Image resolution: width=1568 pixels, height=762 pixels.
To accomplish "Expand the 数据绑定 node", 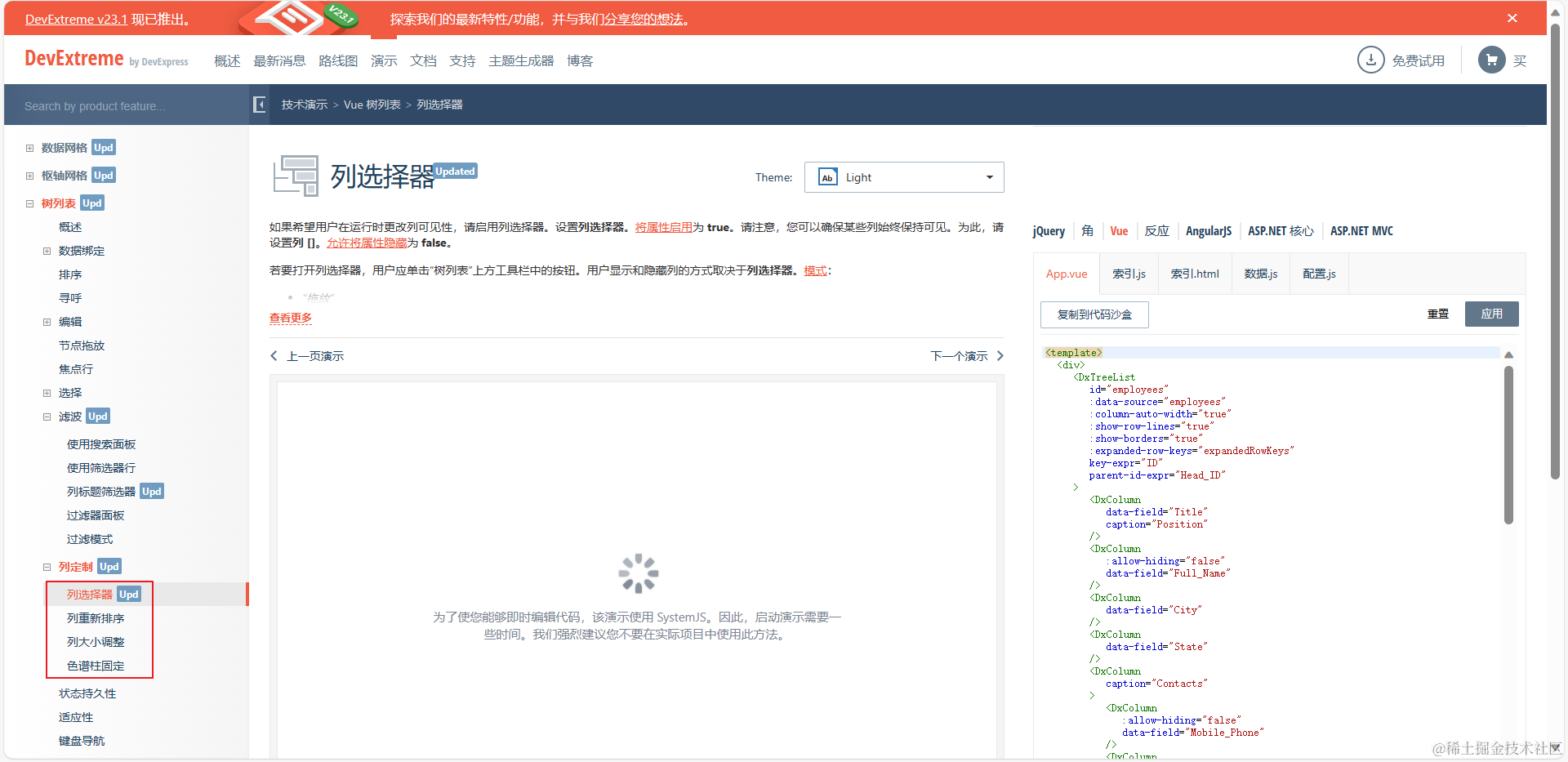I will click(x=47, y=251).
